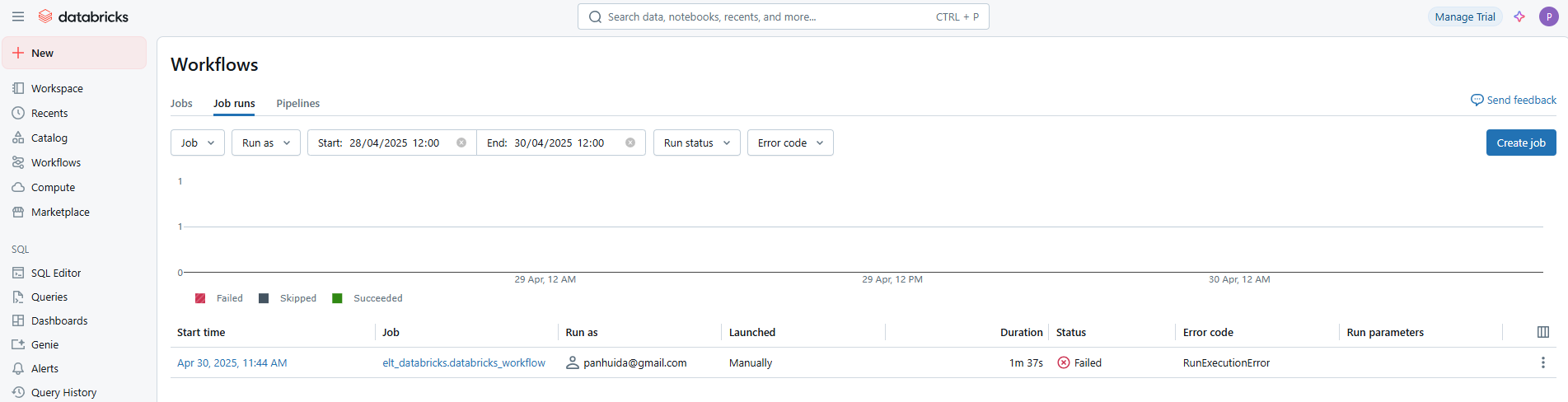Viewport: 1568px width, 402px height.
Task: Open Queries in the sidebar
Action: (x=49, y=297)
